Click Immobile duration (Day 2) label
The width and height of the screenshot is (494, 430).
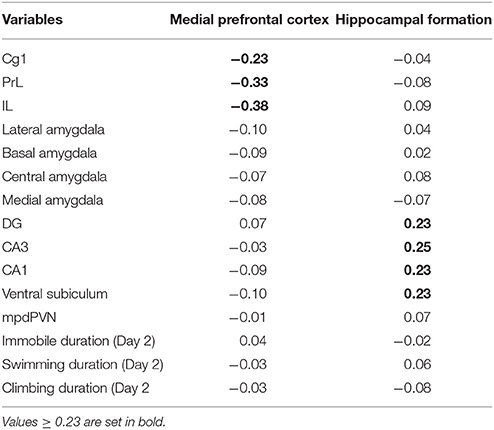click(x=79, y=342)
